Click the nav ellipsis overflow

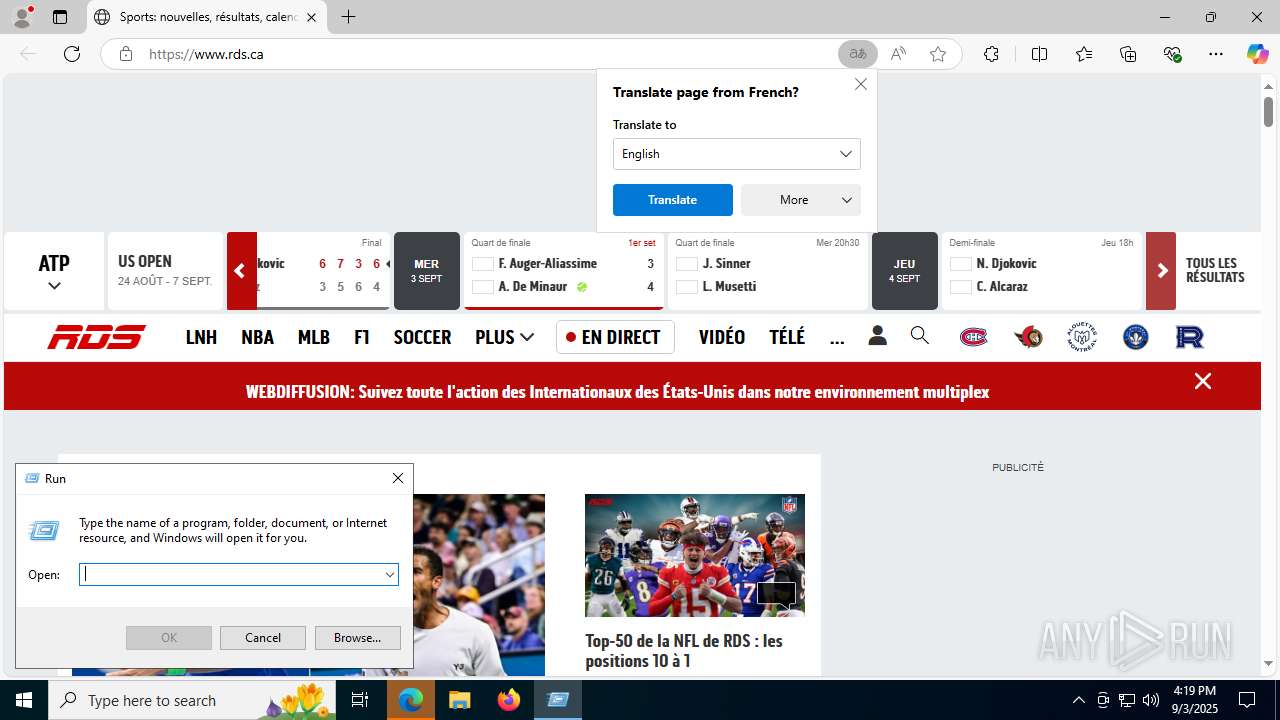837,339
